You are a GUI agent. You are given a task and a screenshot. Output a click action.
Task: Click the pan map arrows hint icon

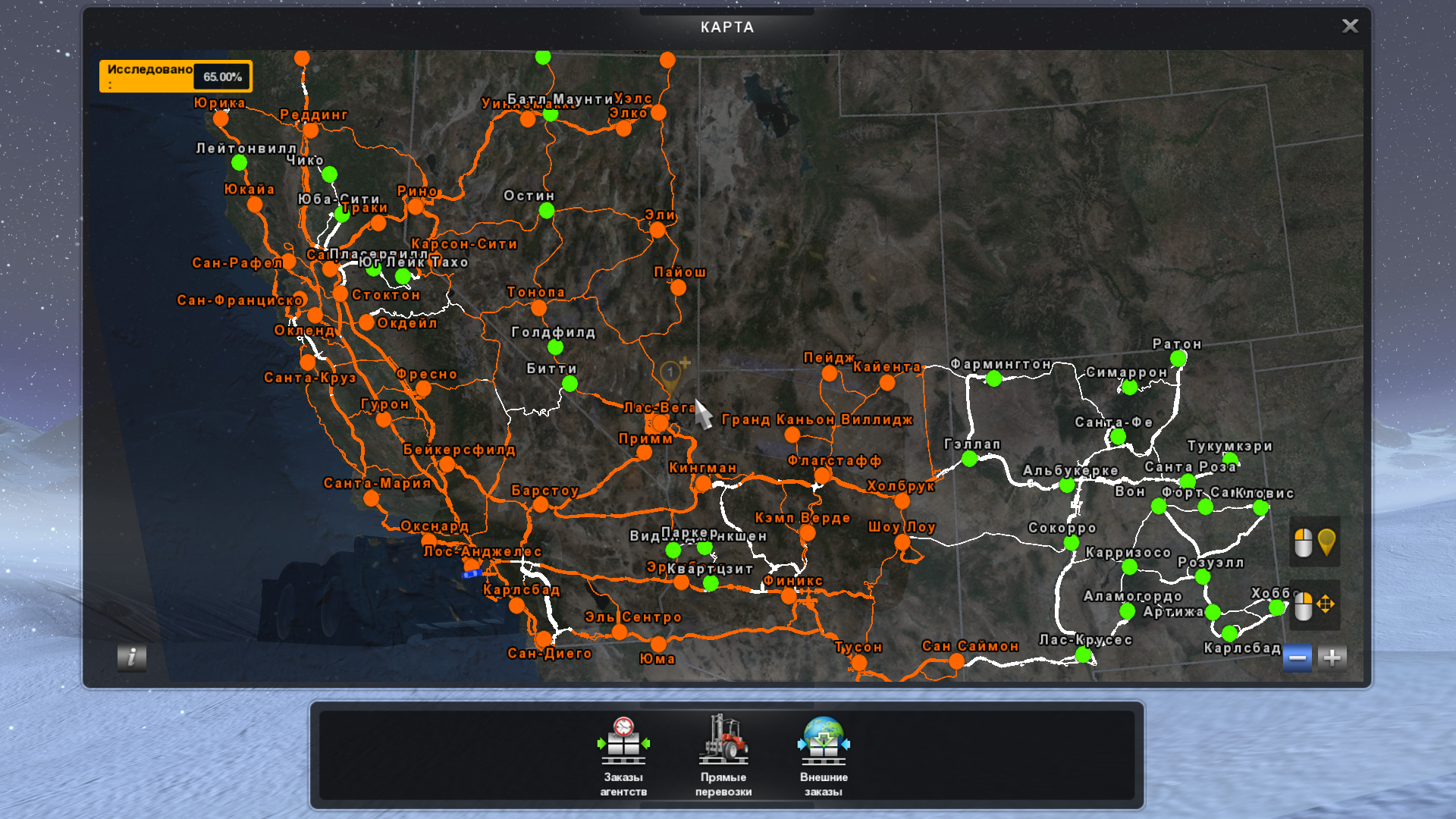click(1326, 604)
